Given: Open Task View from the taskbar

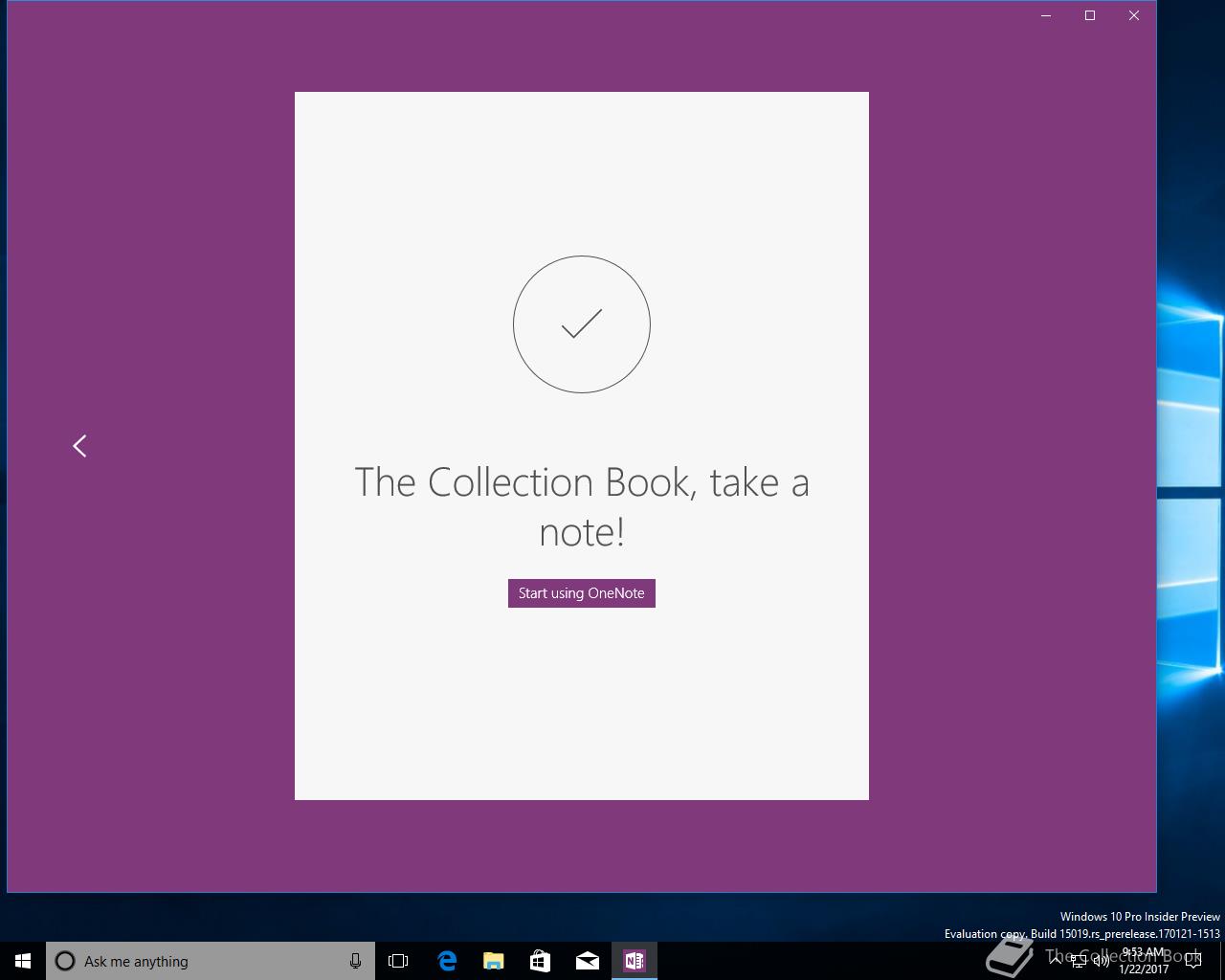Looking at the screenshot, I should (398, 961).
